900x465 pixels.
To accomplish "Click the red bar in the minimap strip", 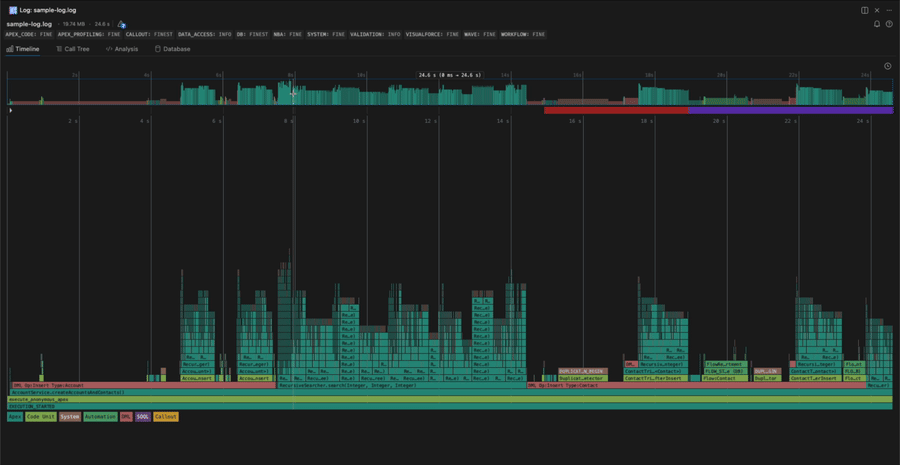I will tap(616, 110).
